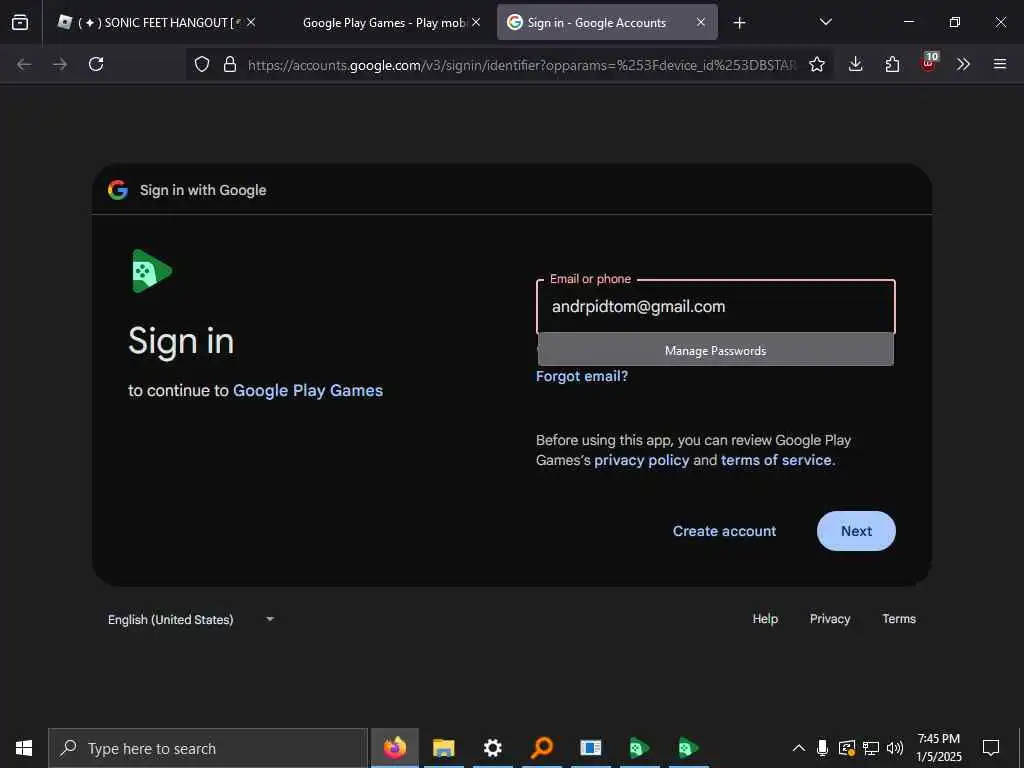Open the volume speaker tray icon

click(x=895, y=748)
